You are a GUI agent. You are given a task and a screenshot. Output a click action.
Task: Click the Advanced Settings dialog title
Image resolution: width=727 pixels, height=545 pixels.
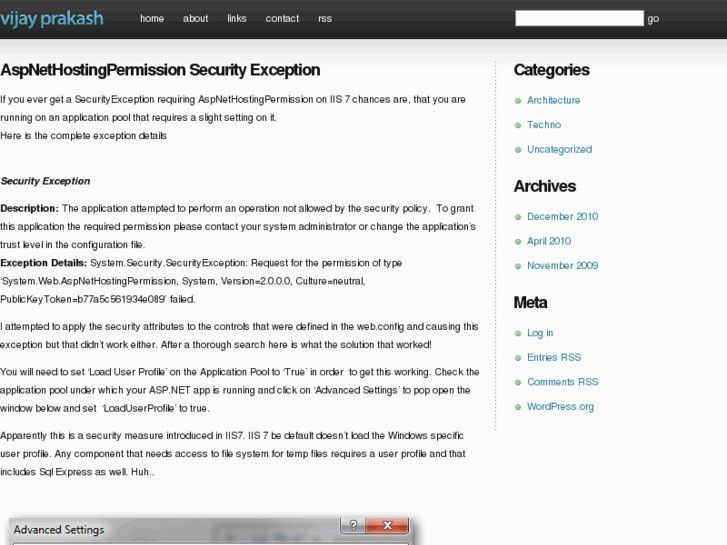coord(59,530)
